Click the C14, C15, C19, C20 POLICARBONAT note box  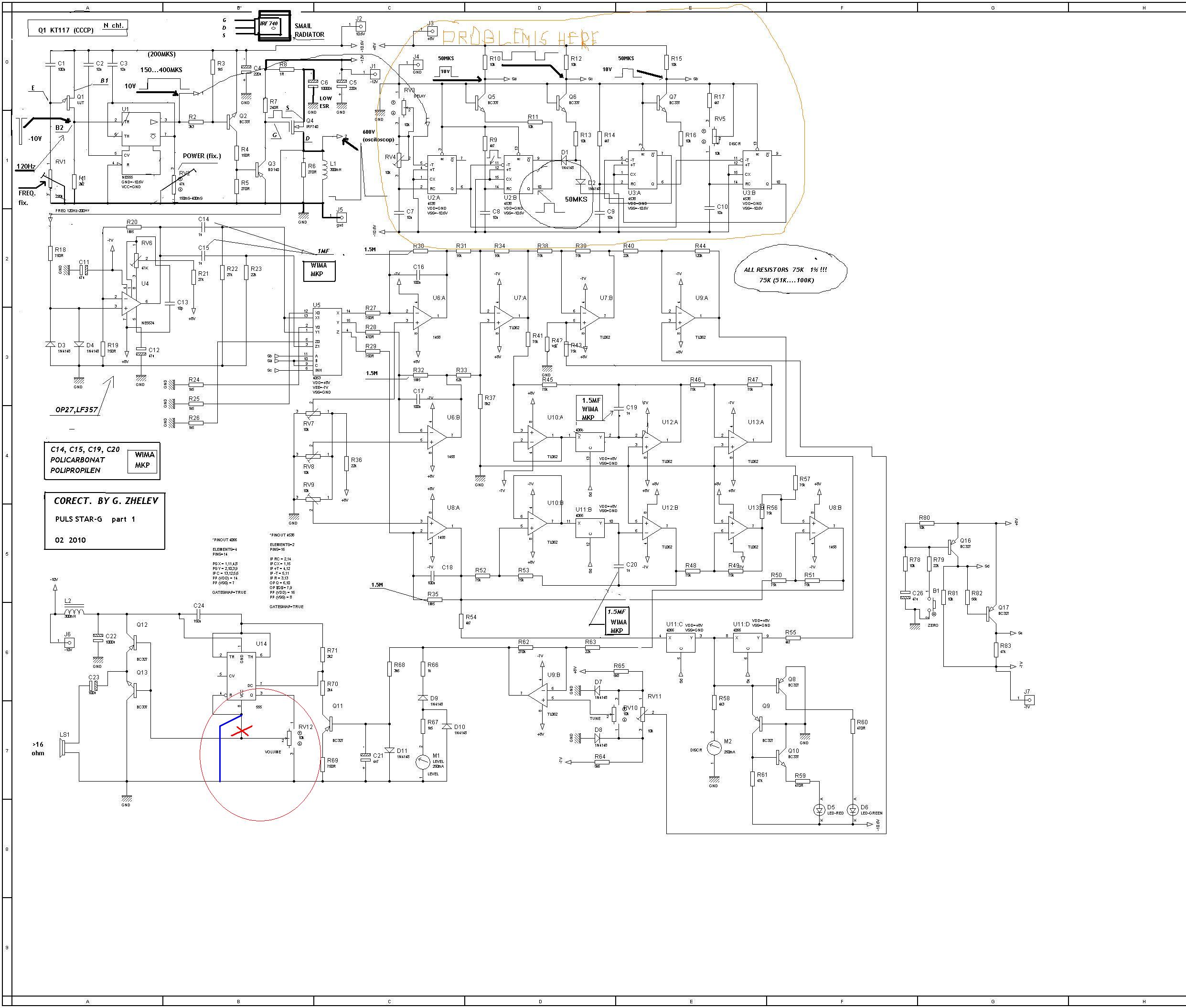pyautogui.click(x=102, y=461)
